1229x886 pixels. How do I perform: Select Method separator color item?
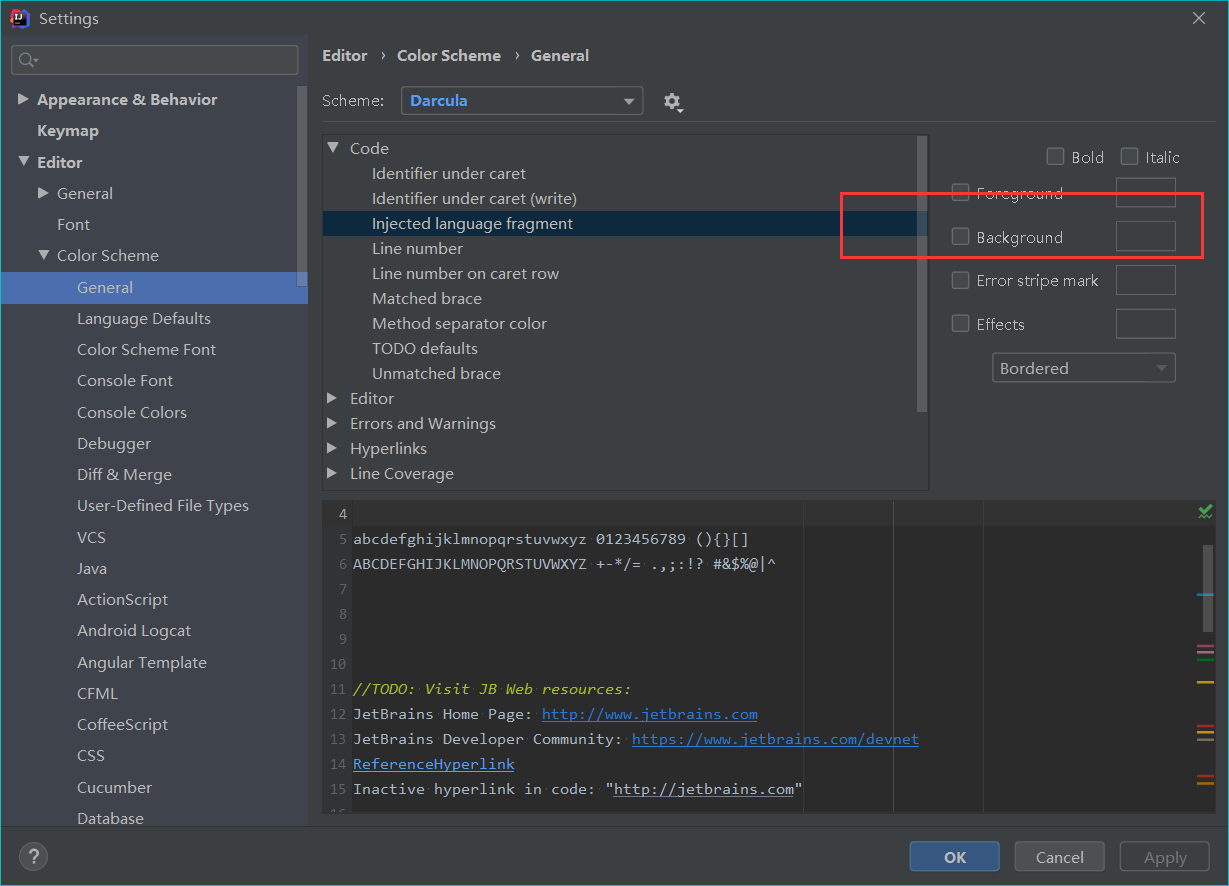[459, 324]
